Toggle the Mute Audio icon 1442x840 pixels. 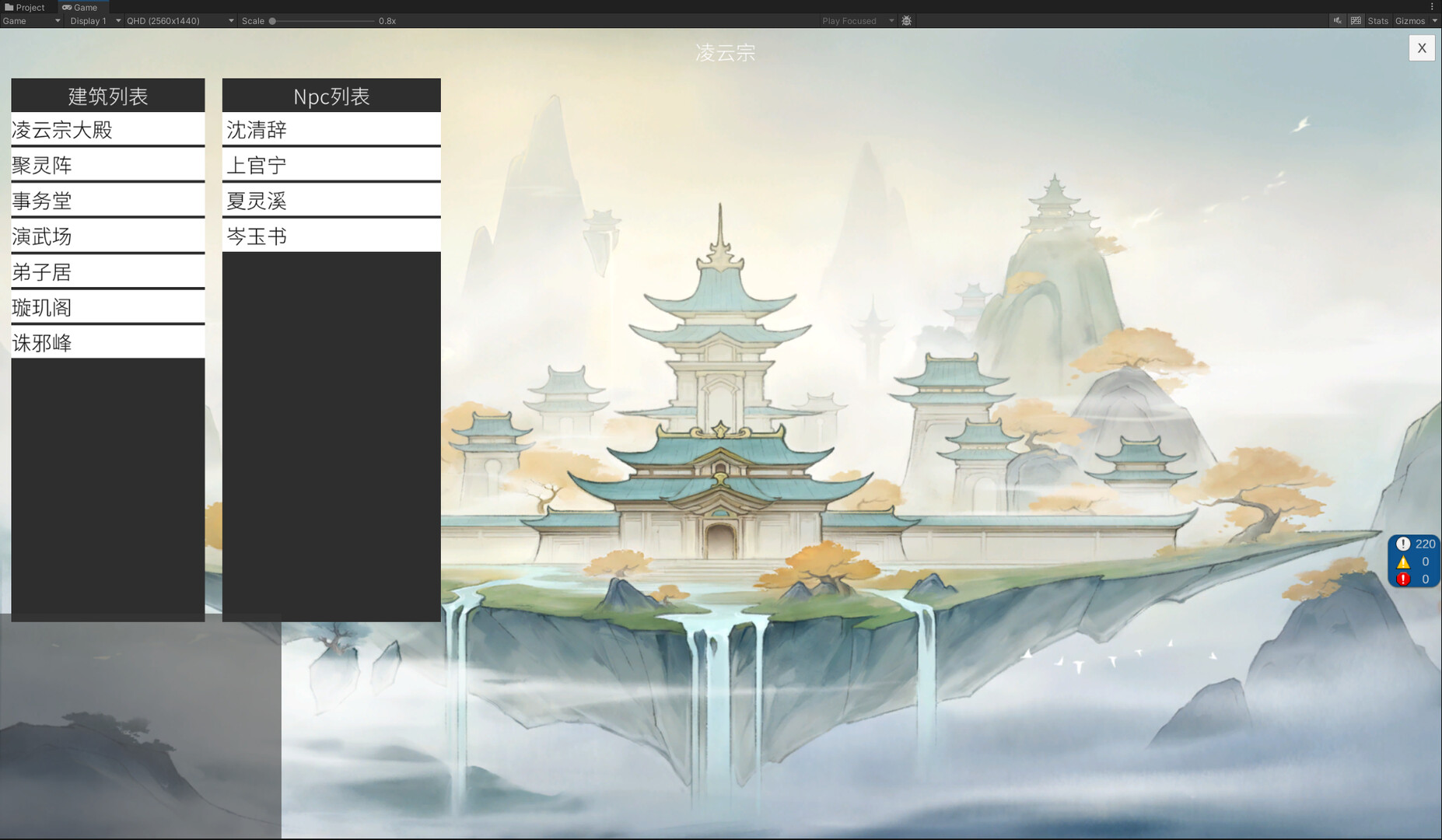pyautogui.click(x=1338, y=21)
